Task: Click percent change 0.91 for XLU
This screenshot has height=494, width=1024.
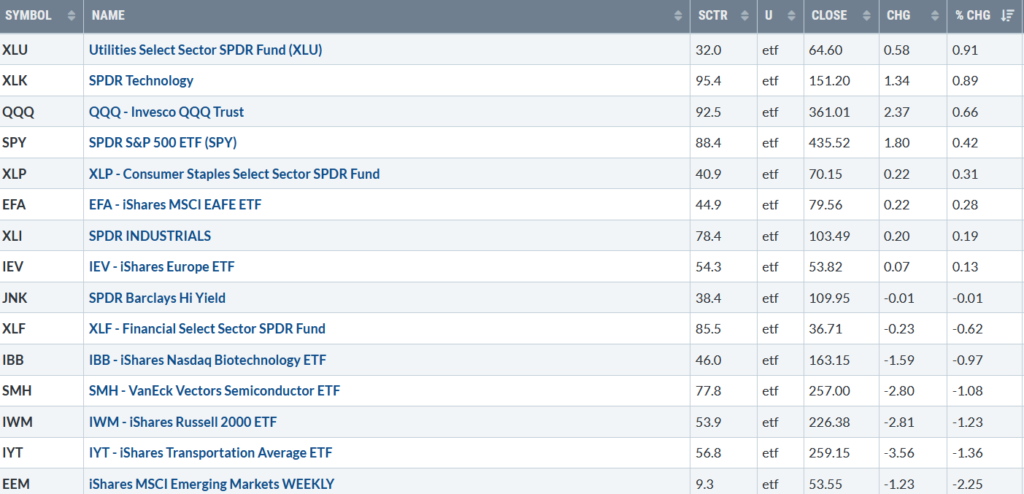Action: click(x=966, y=50)
